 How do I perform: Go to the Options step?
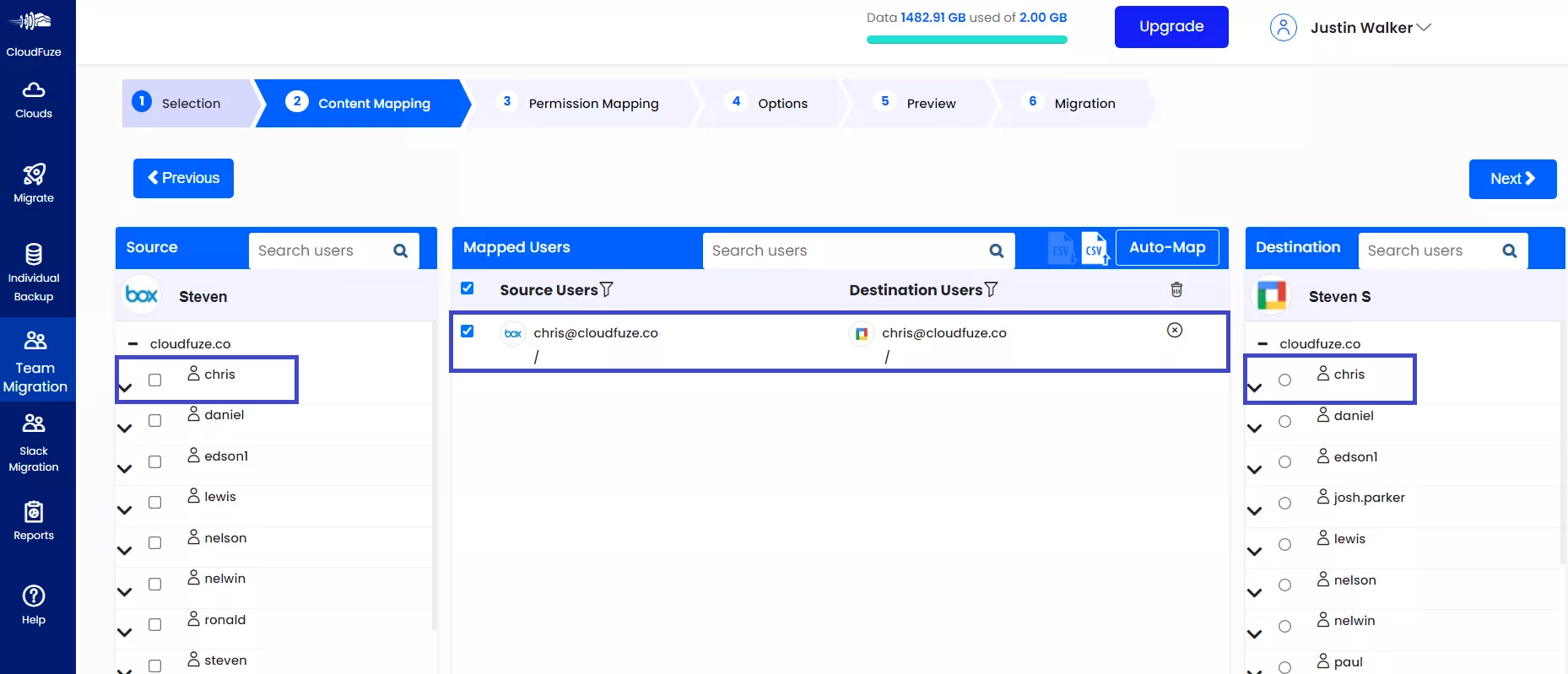tap(770, 103)
